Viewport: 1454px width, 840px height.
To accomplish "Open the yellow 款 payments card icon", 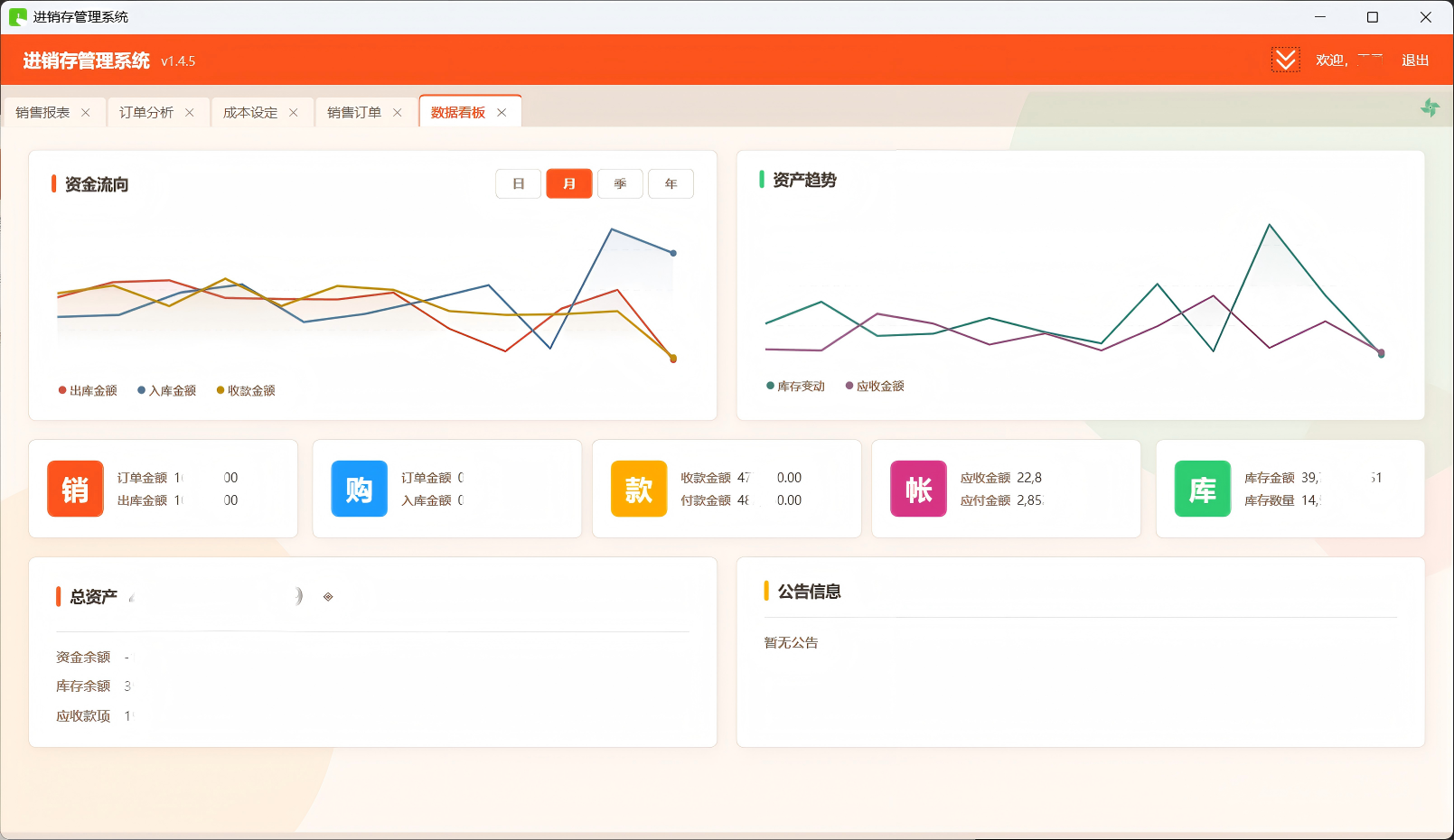I will (639, 489).
